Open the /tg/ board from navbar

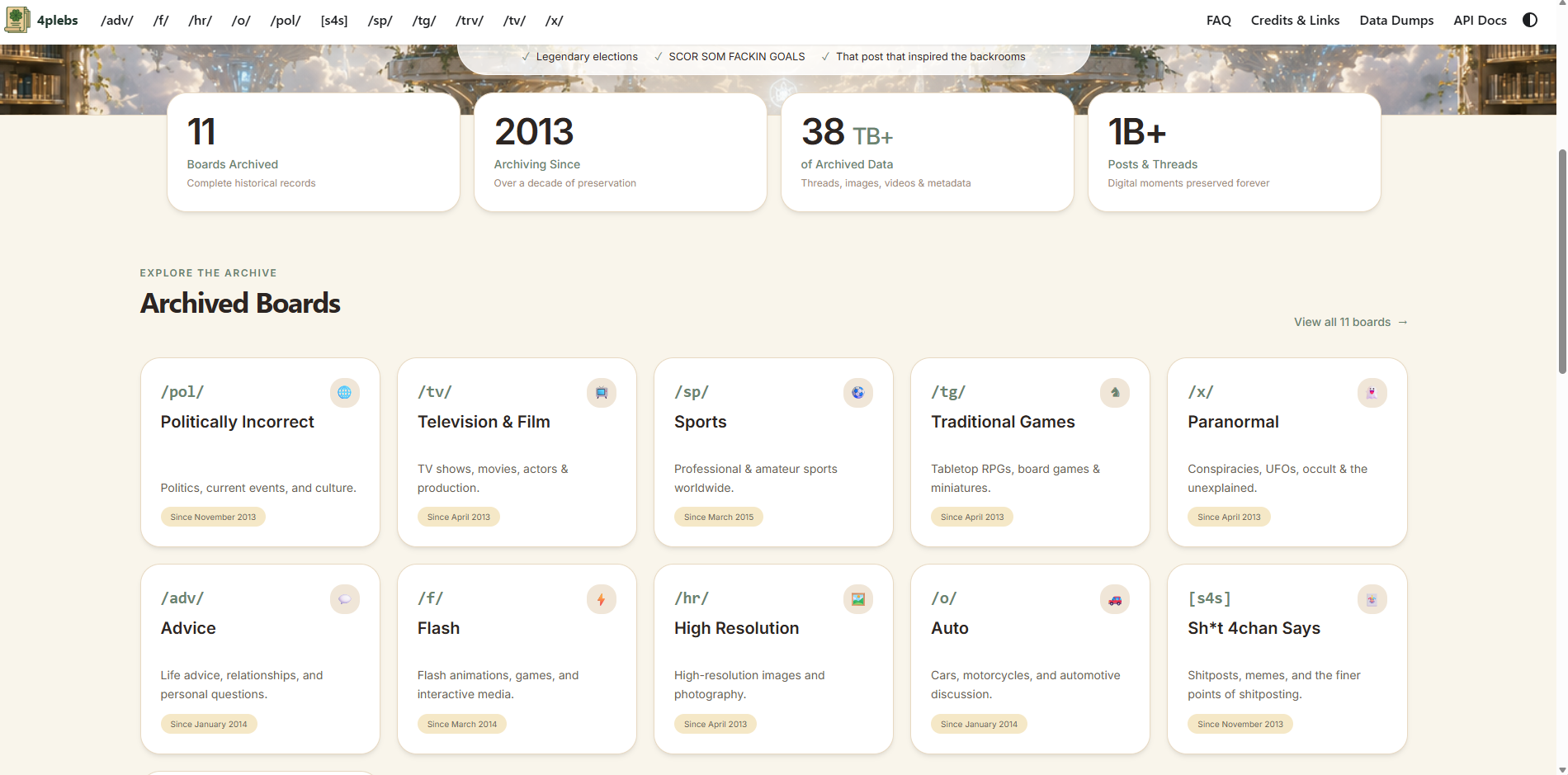(x=424, y=21)
